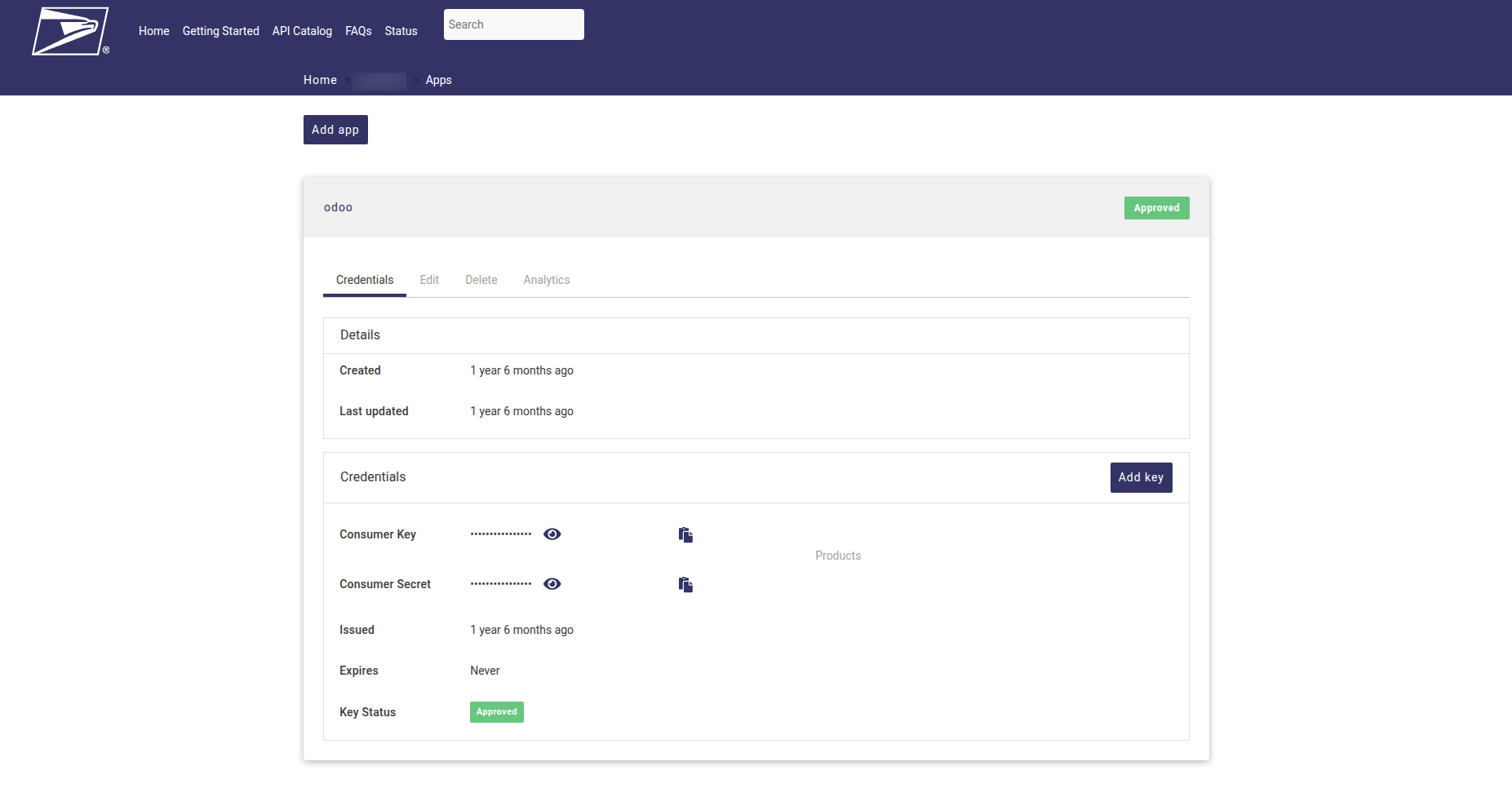The width and height of the screenshot is (1512, 806).
Task: Reveal the Consumer Secret with eye icon
Action: pyautogui.click(x=552, y=584)
